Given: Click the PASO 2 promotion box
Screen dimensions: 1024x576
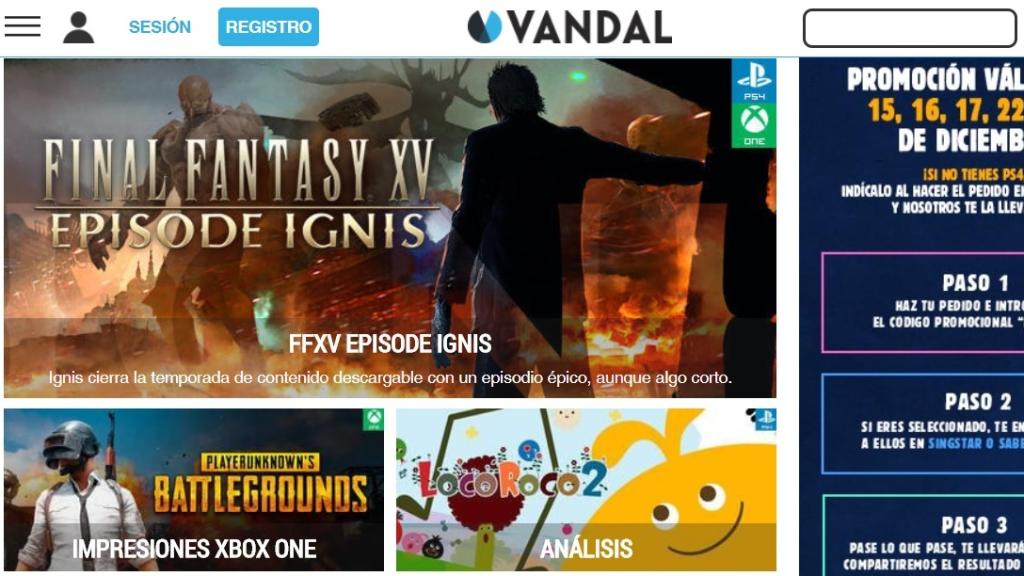Looking at the screenshot, I should (923, 424).
